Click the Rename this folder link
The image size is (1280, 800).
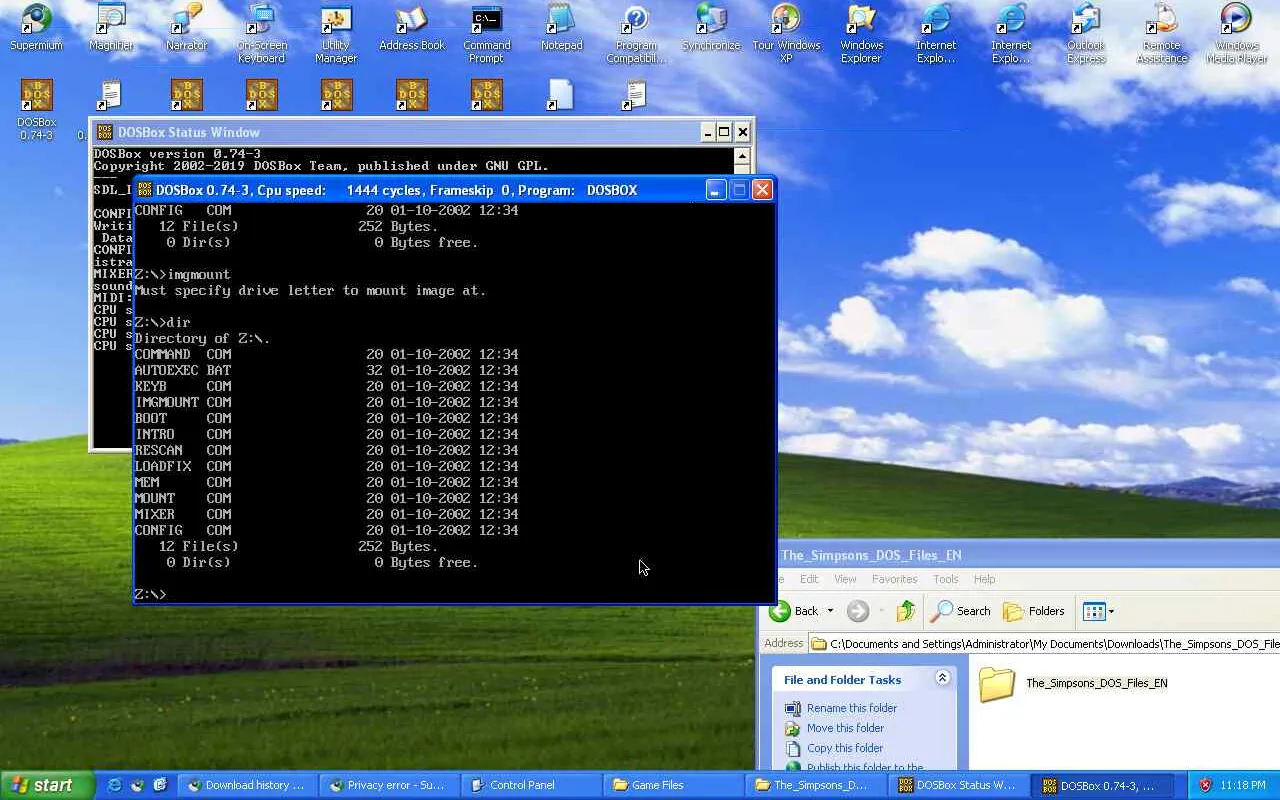pyautogui.click(x=852, y=708)
